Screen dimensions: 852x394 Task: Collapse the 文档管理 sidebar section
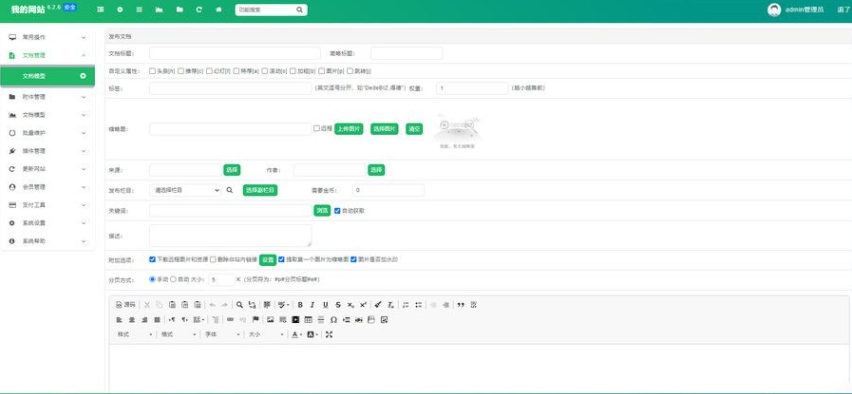point(47,55)
